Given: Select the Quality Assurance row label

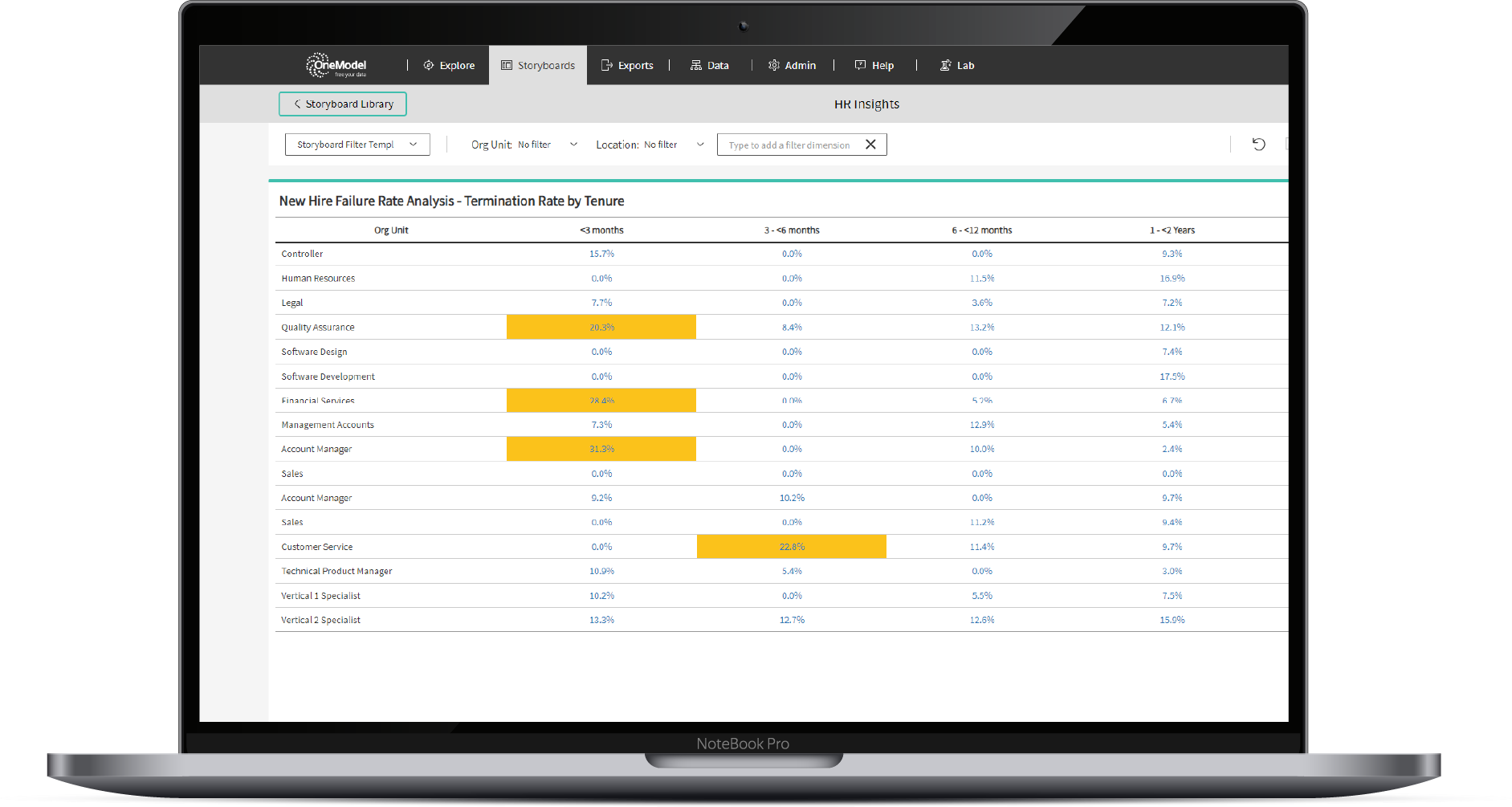Looking at the screenshot, I should [318, 327].
